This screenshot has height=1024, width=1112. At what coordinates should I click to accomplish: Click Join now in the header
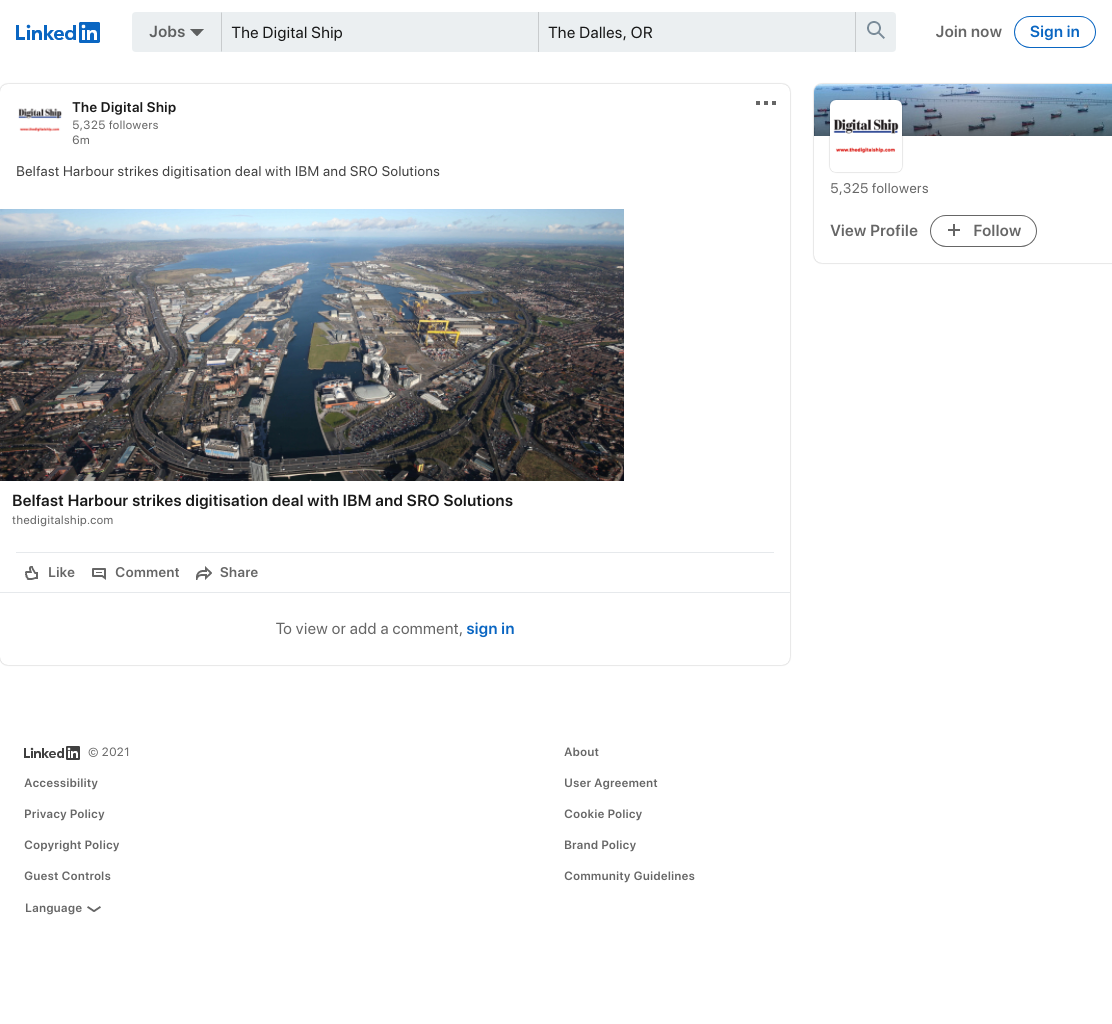click(968, 32)
